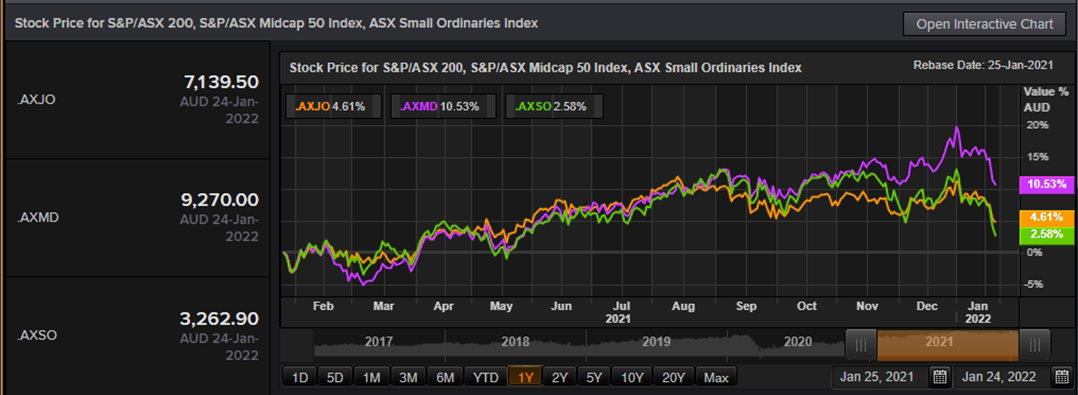This screenshot has height=395, width=1078.
Task: Click 2019 in the overview timeline
Action: pos(656,341)
